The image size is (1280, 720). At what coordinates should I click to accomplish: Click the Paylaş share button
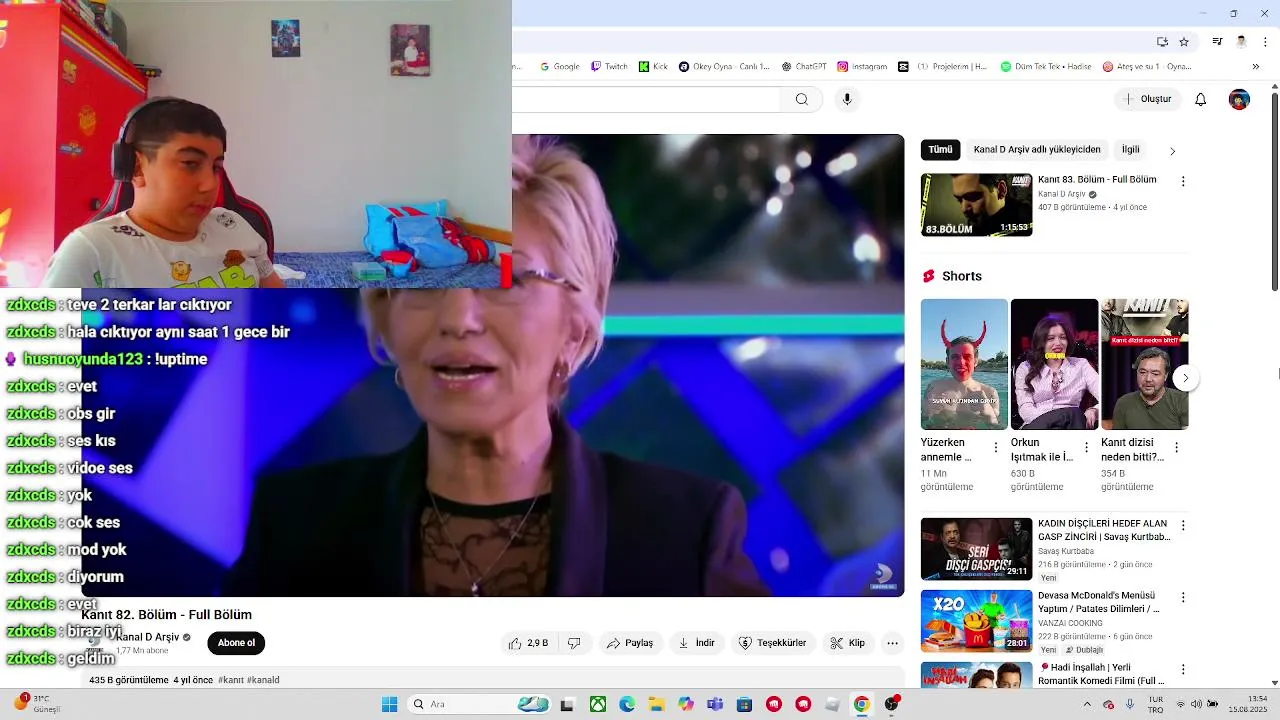click(630, 643)
